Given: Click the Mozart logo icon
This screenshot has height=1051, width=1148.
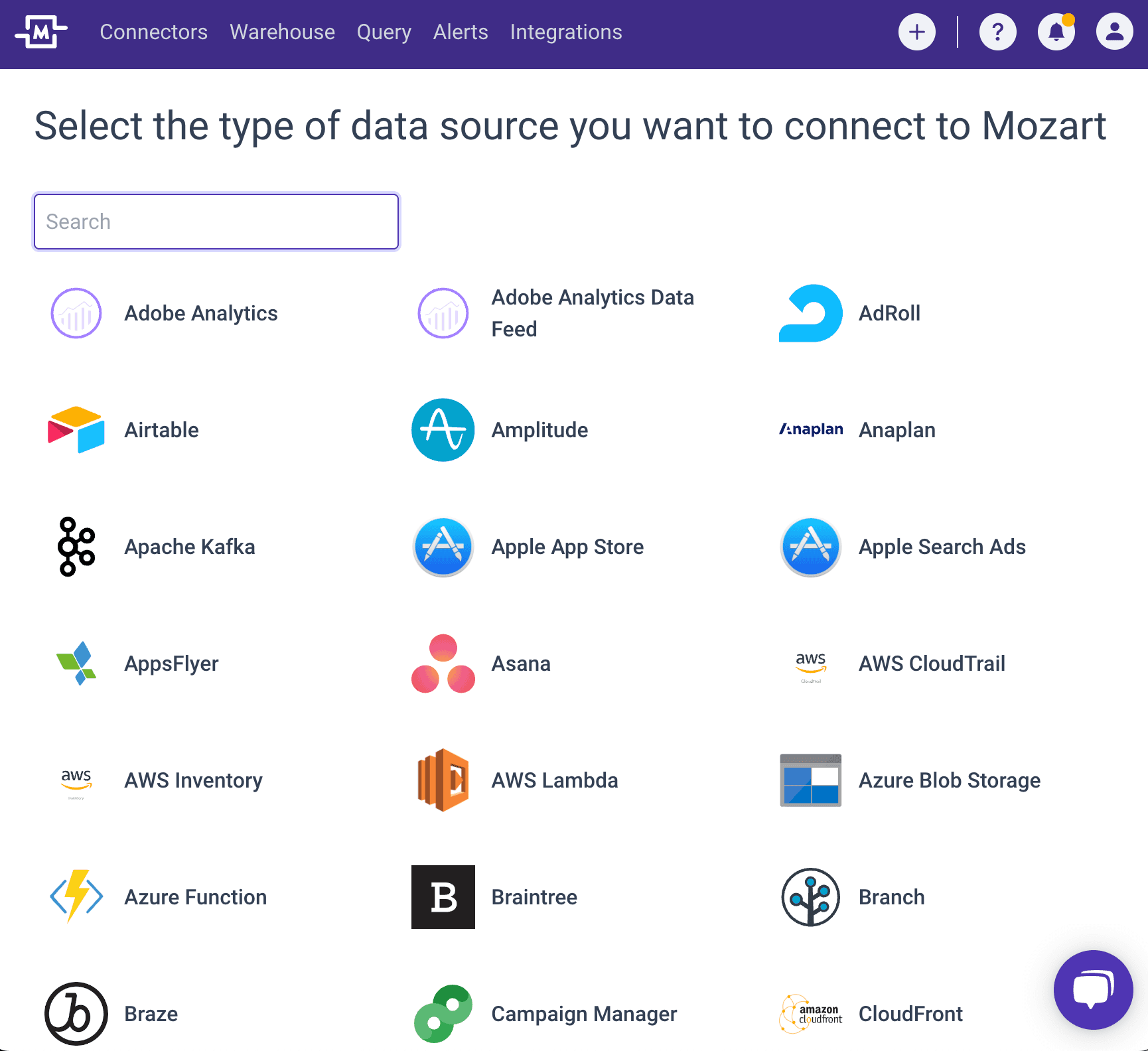Looking at the screenshot, I should 41,32.
